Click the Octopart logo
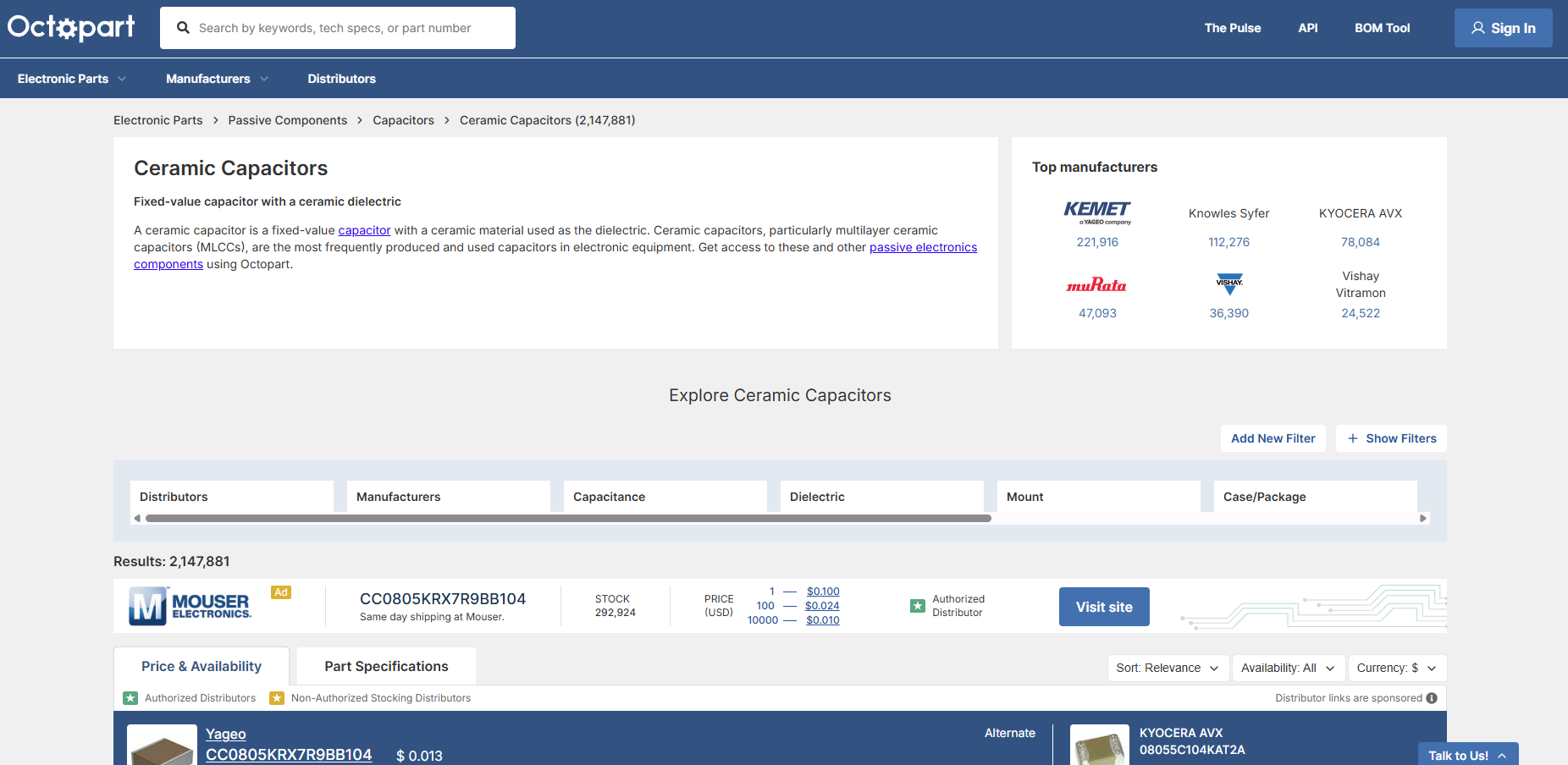1568x765 pixels. point(71,27)
